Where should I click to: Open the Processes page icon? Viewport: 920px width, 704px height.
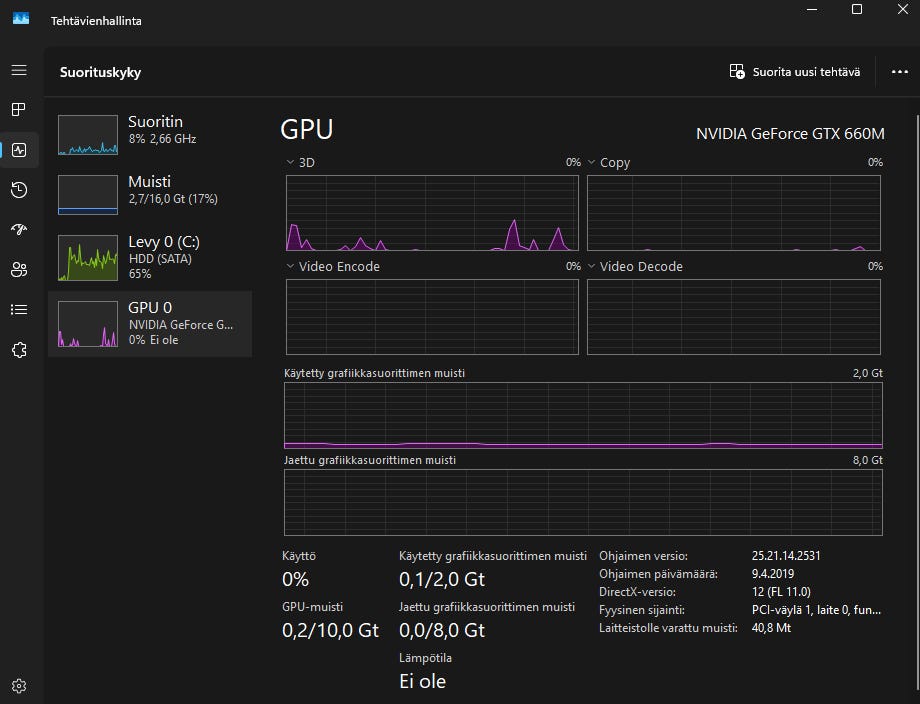coord(19,110)
